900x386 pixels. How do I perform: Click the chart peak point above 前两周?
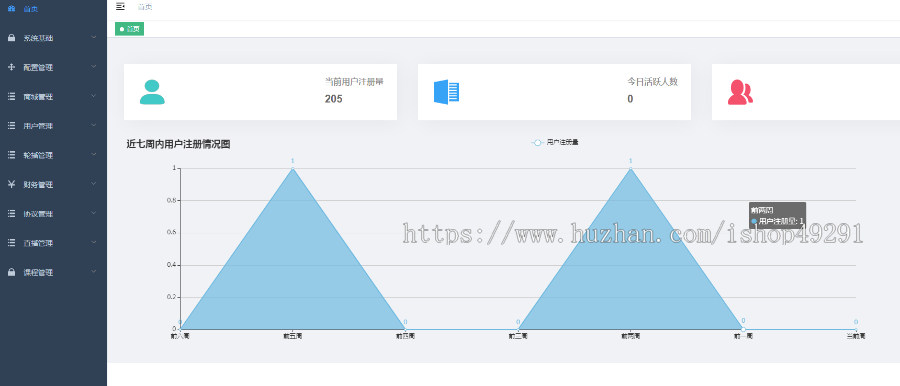(631, 168)
